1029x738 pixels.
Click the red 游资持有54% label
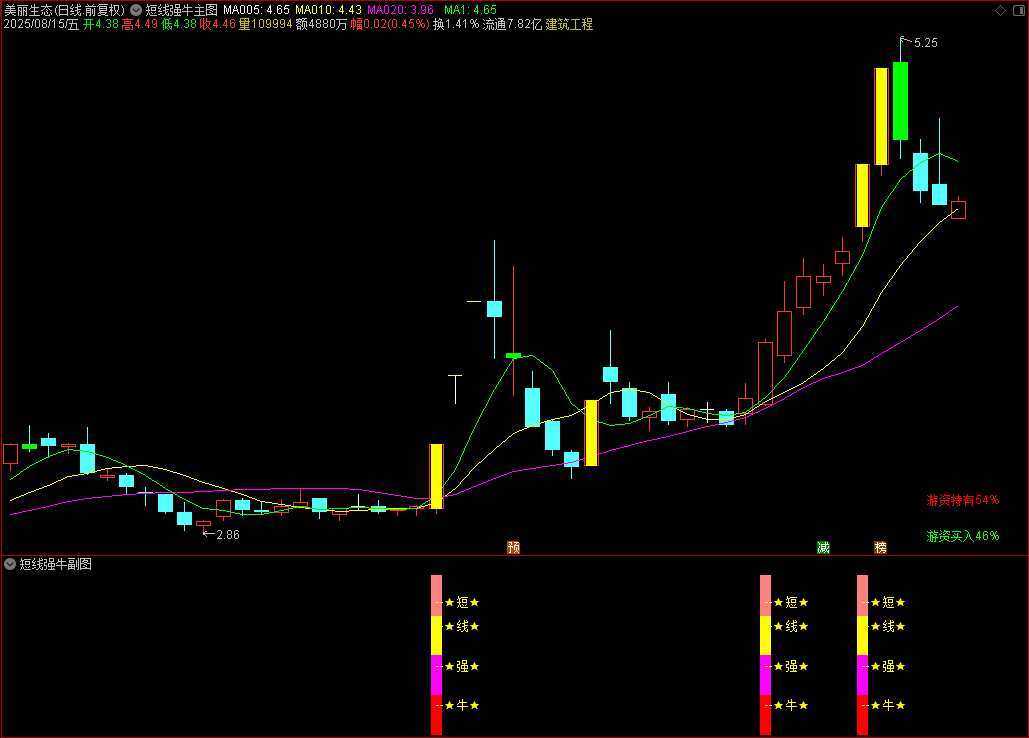(x=962, y=500)
